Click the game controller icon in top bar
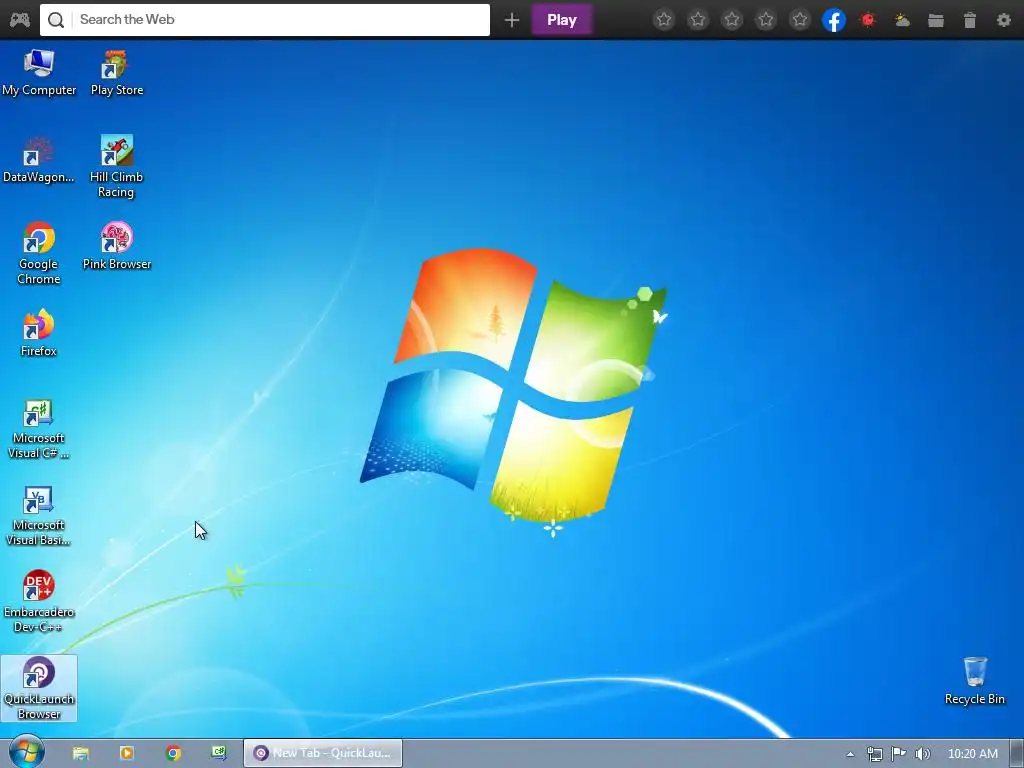The height and width of the screenshot is (768, 1024). [x=20, y=20]
